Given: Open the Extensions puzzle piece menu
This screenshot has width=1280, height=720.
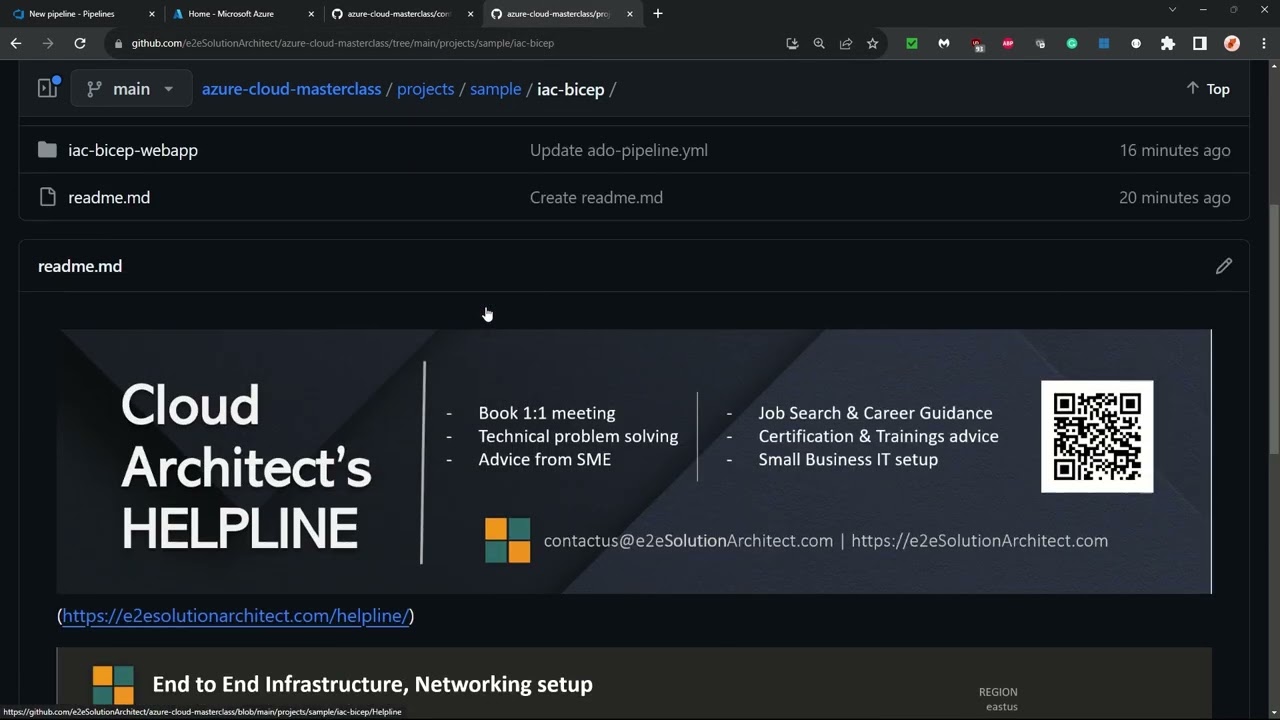Looking at the screenshot, I should [1167, 44].
